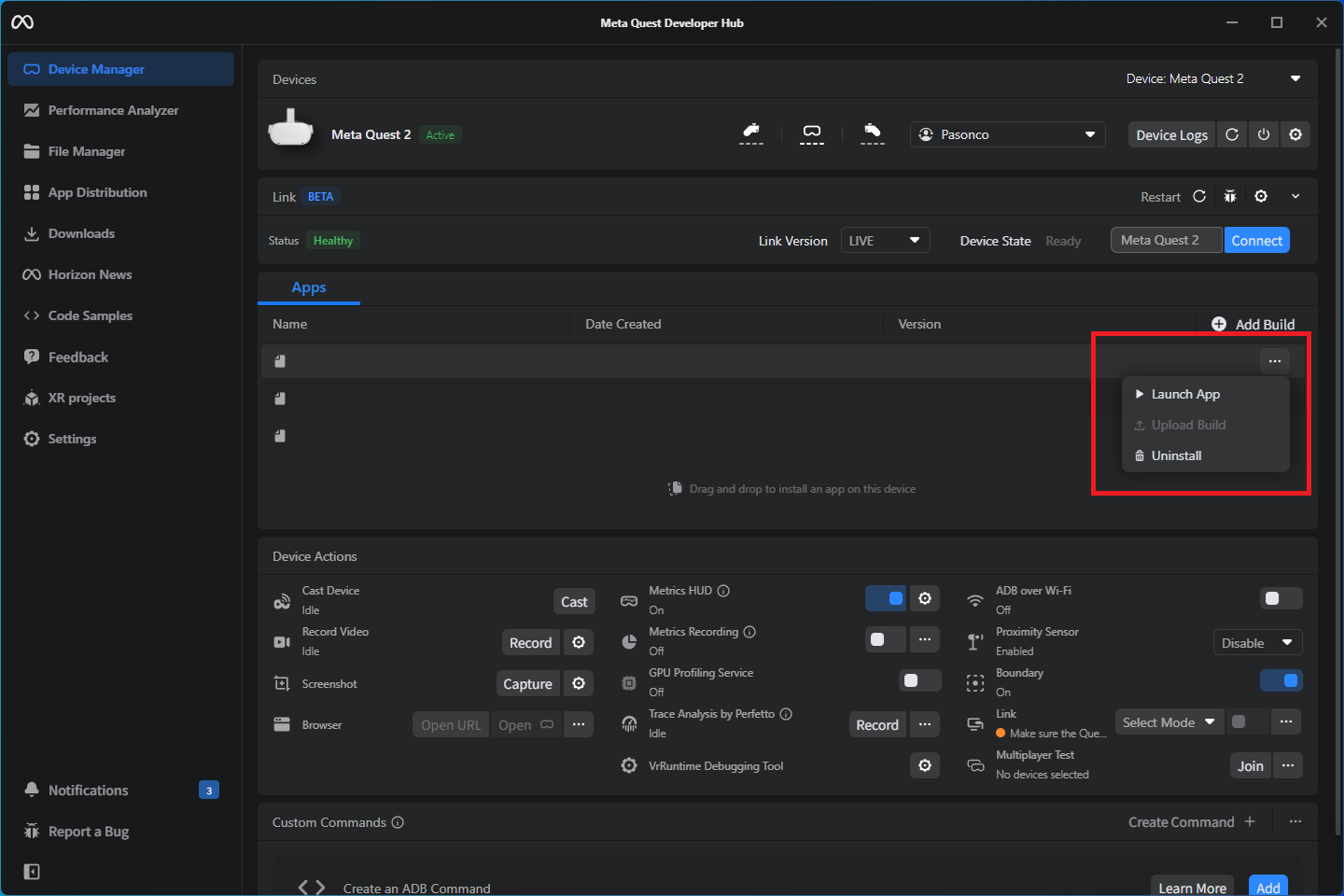Click the device reboot icon
Viewport: 1344px width, 896px height.
(1232, 134)
